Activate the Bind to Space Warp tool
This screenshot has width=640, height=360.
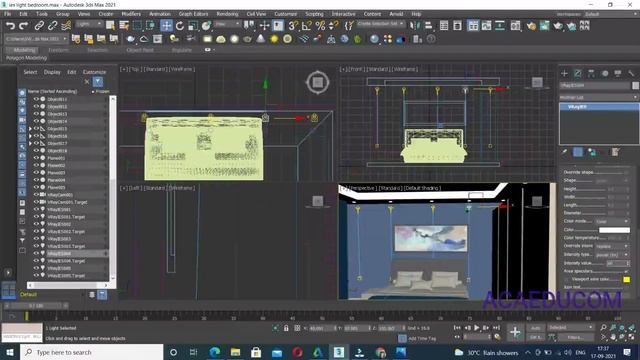66,26
